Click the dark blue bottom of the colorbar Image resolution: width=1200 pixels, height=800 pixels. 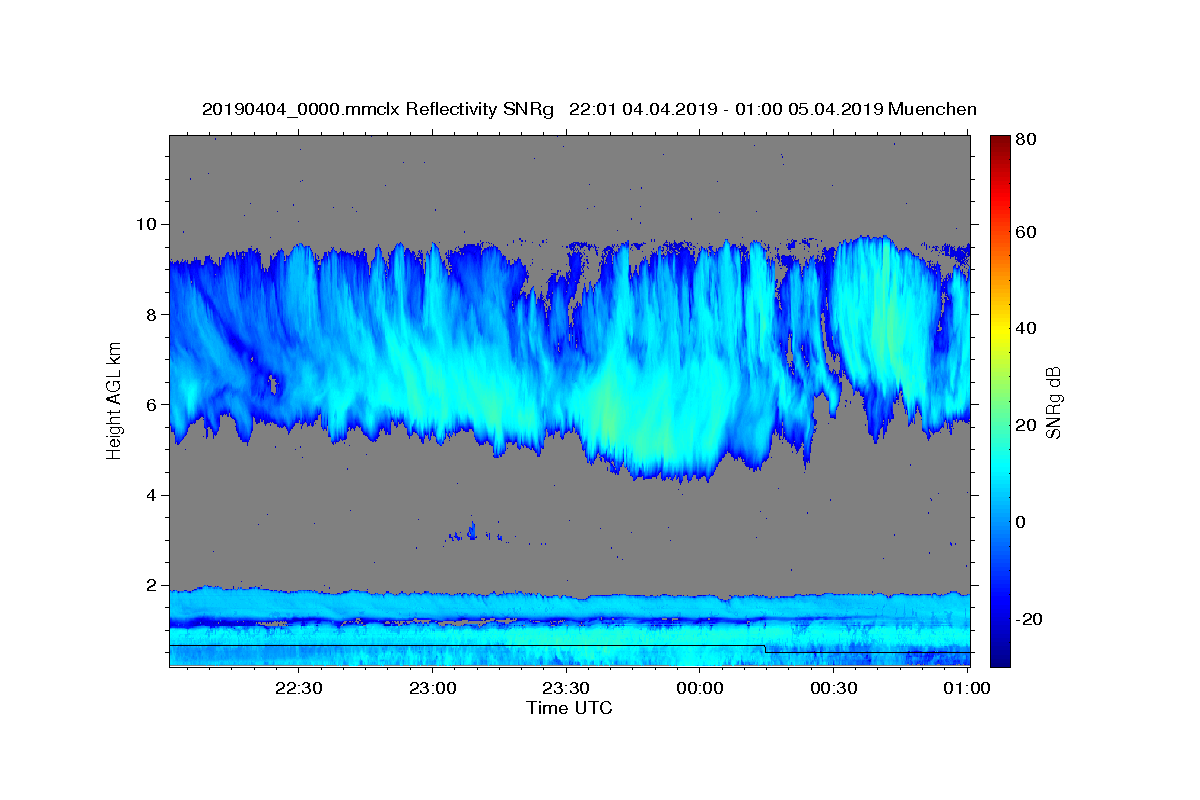pyautogui.click(x=1000, y=657)
